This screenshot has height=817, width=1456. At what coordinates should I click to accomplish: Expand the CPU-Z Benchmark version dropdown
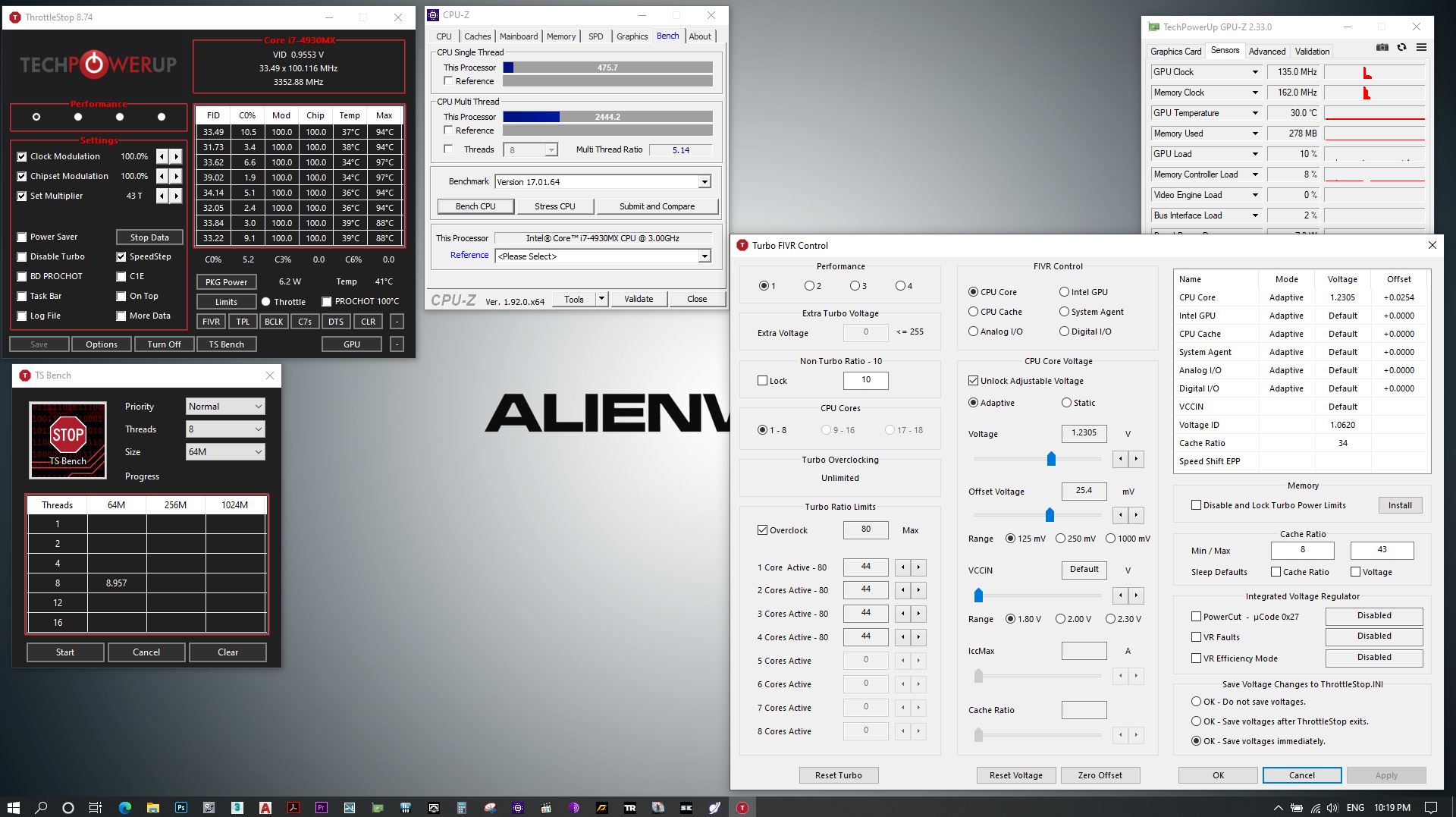[704, 182]
